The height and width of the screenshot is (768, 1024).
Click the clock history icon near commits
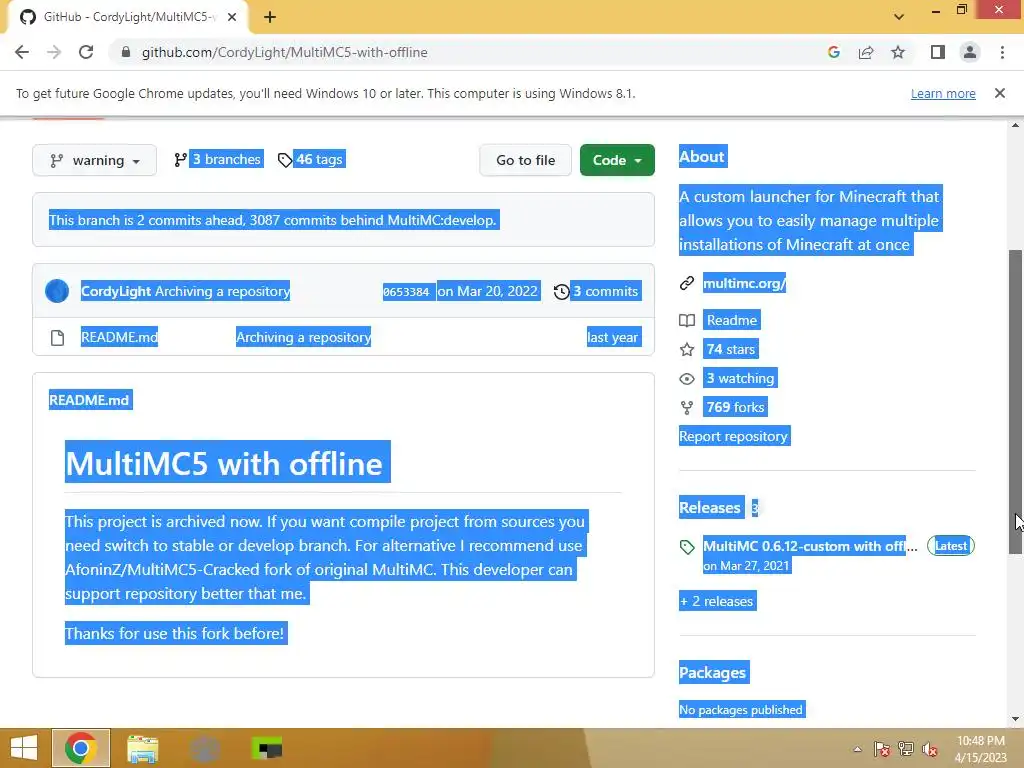(561, 291)
